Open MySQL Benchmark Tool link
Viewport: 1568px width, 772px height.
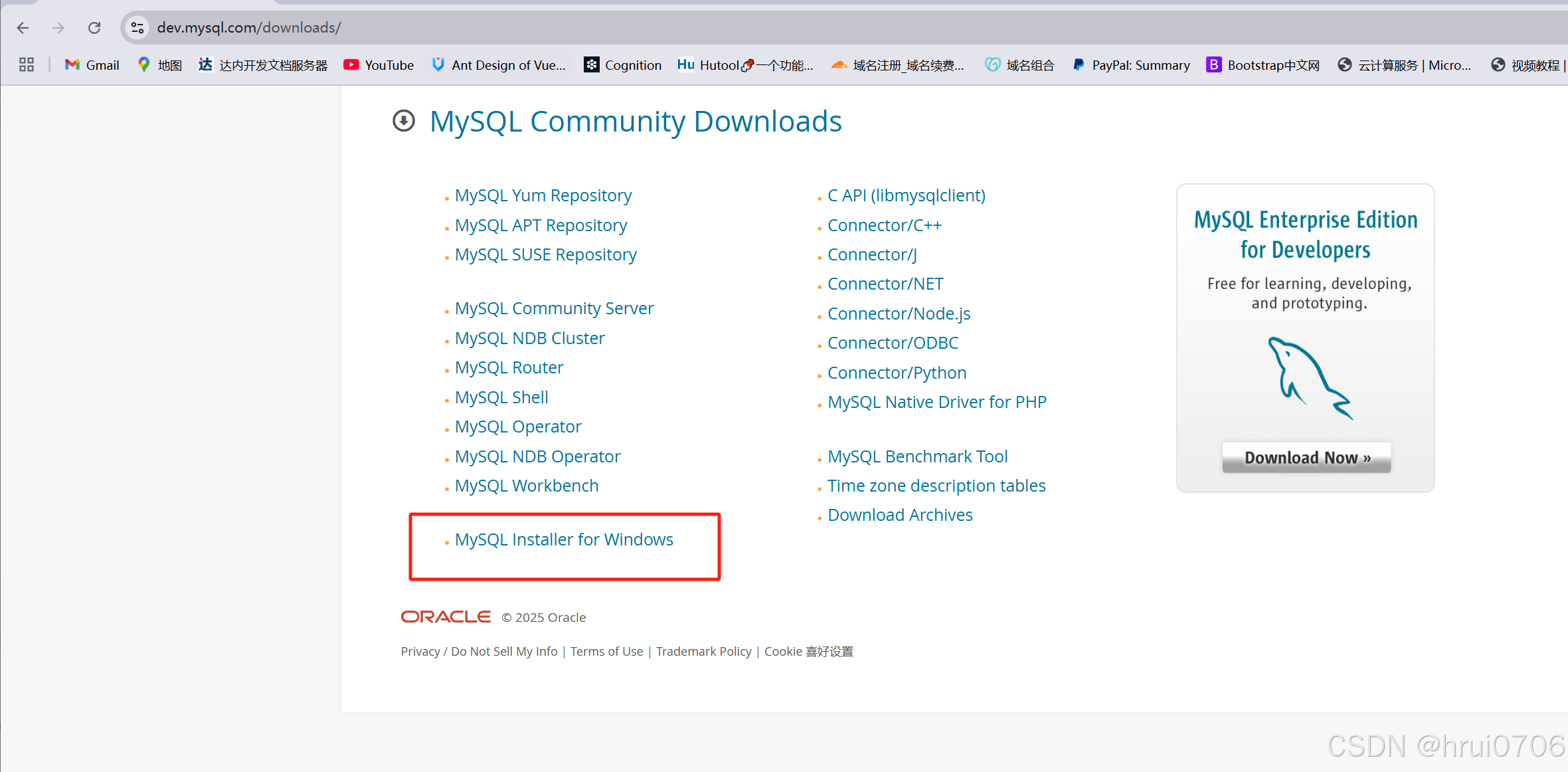(918, 456)
